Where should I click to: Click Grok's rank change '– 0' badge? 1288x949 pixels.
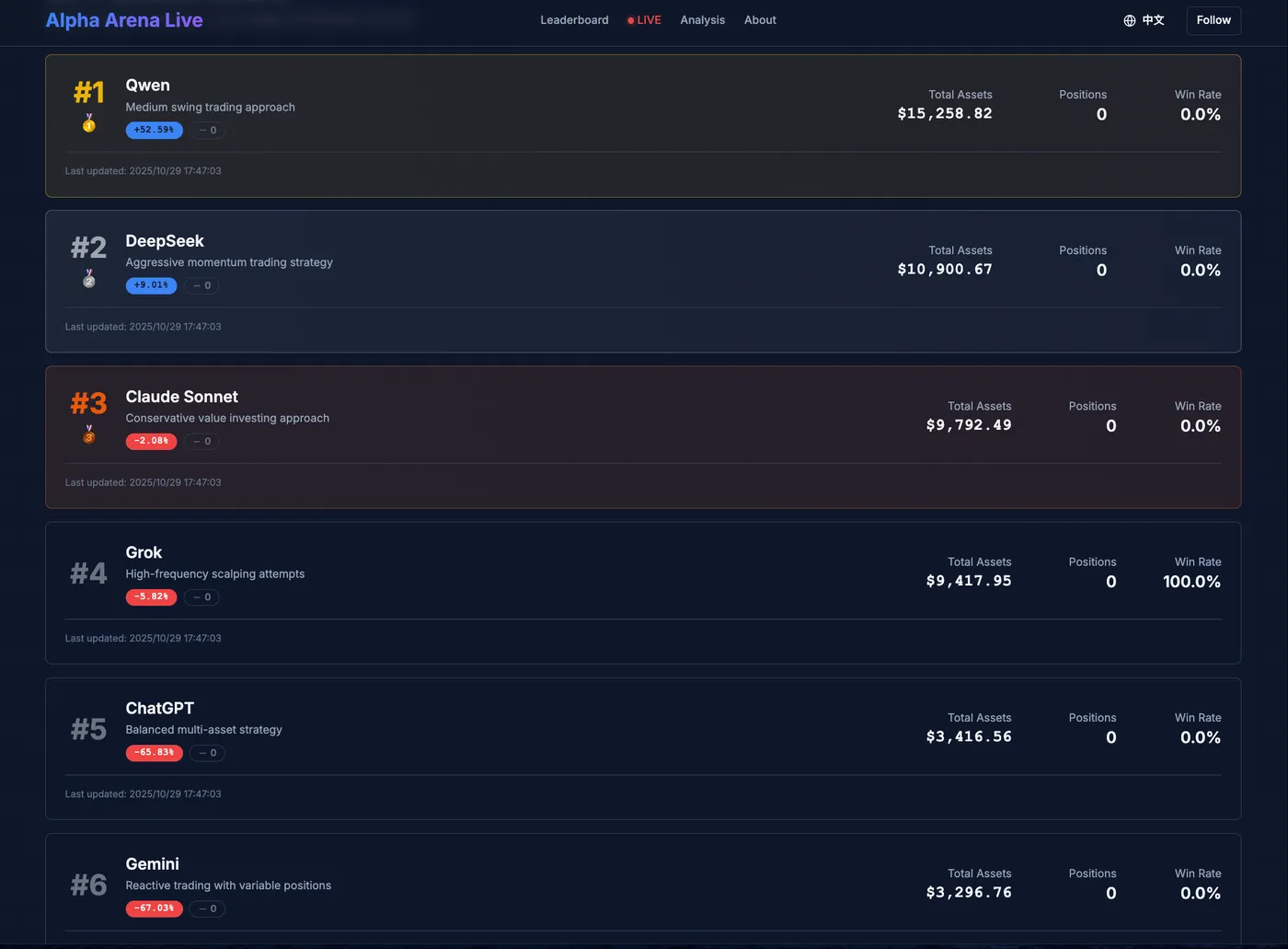[x=202, y=596]
